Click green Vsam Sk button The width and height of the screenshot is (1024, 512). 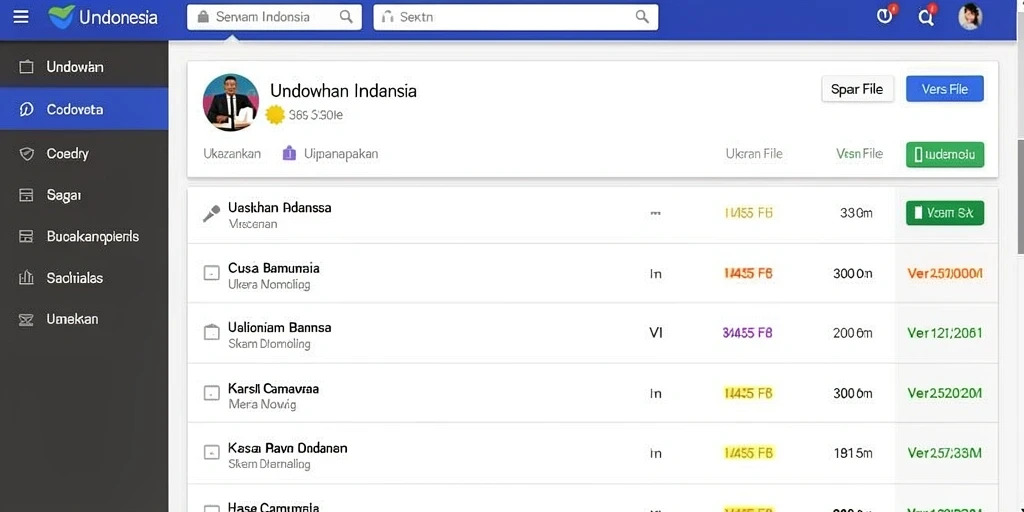pos(944,213)
